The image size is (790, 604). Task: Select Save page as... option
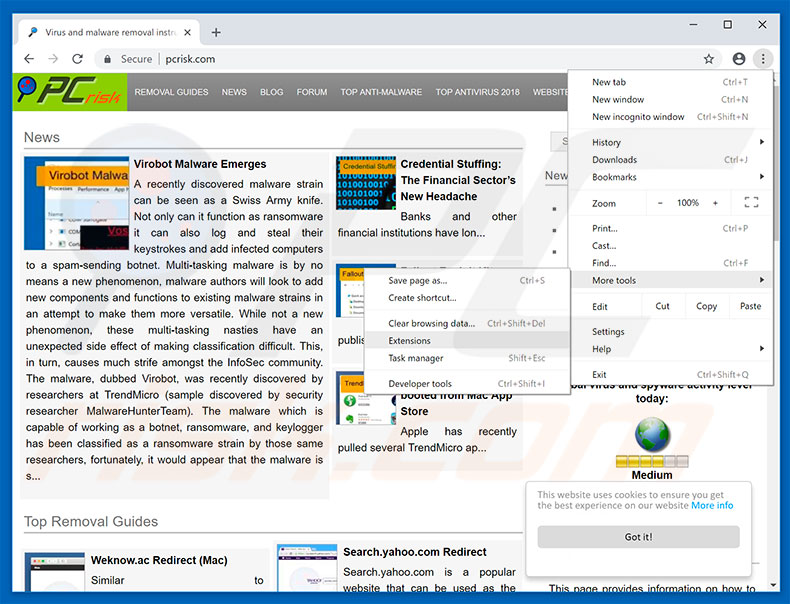[x=467, y=281]
